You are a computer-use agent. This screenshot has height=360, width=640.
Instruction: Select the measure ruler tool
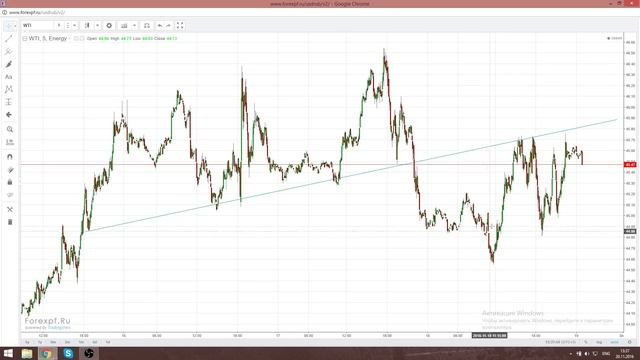point(10,142)
